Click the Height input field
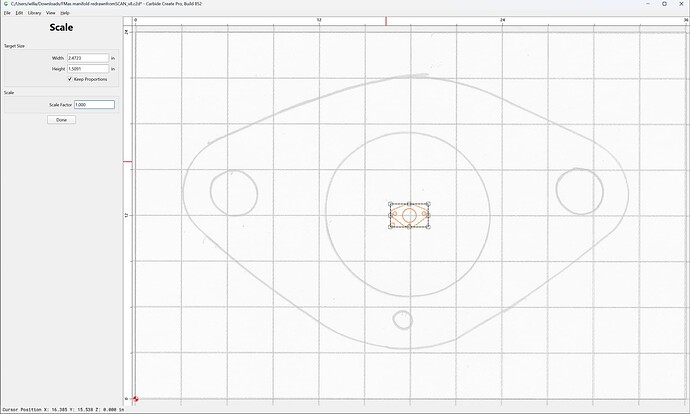 pos(88,69)
